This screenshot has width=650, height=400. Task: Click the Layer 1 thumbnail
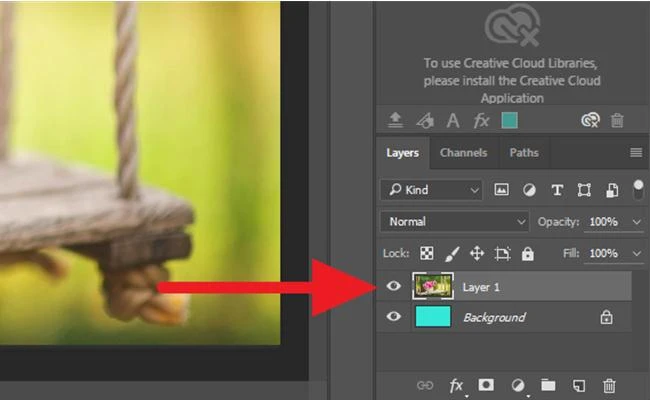[433, 286]
